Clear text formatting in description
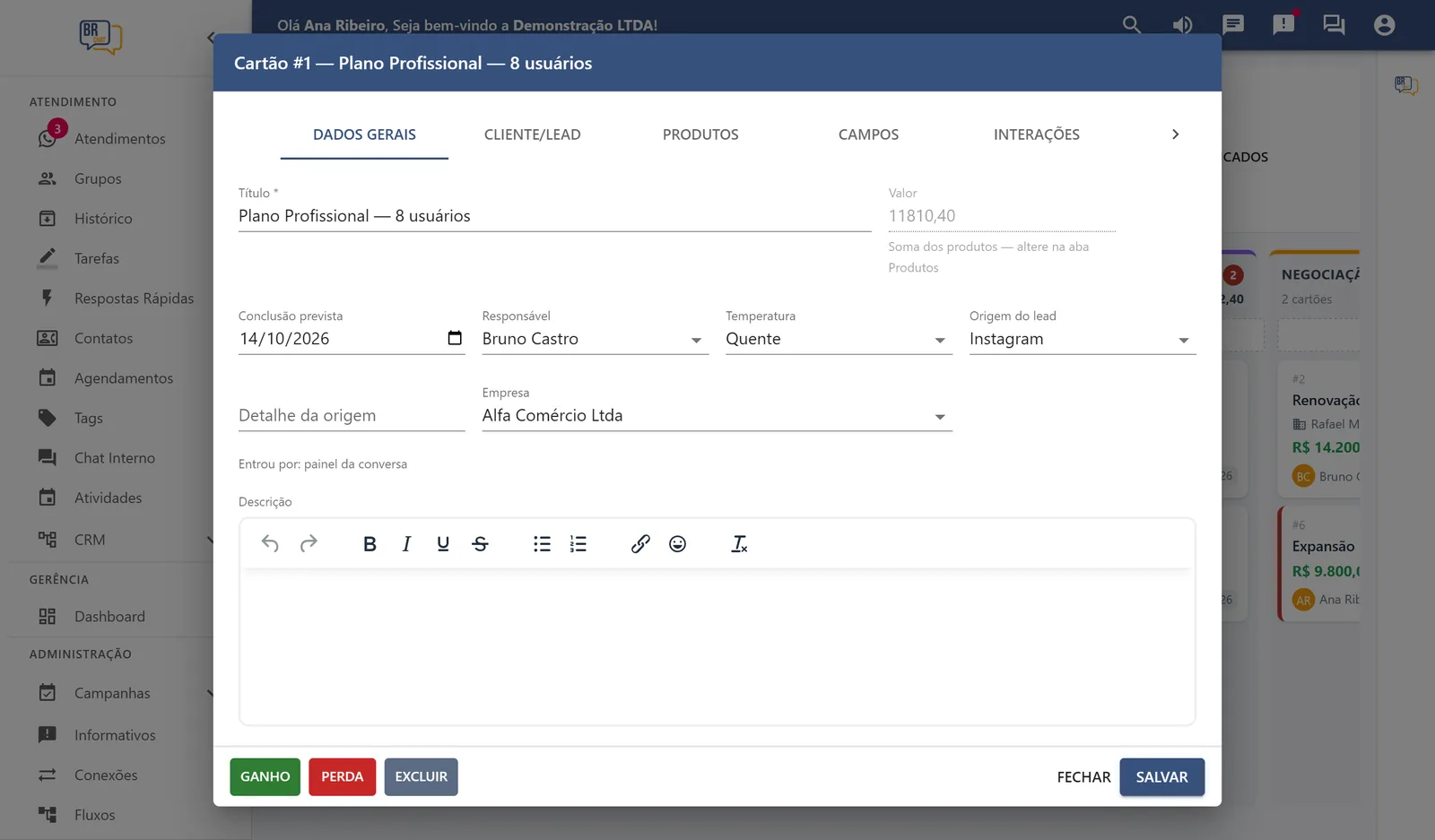Viewport: 1435px width, 840px height. [x=739, y=543]
